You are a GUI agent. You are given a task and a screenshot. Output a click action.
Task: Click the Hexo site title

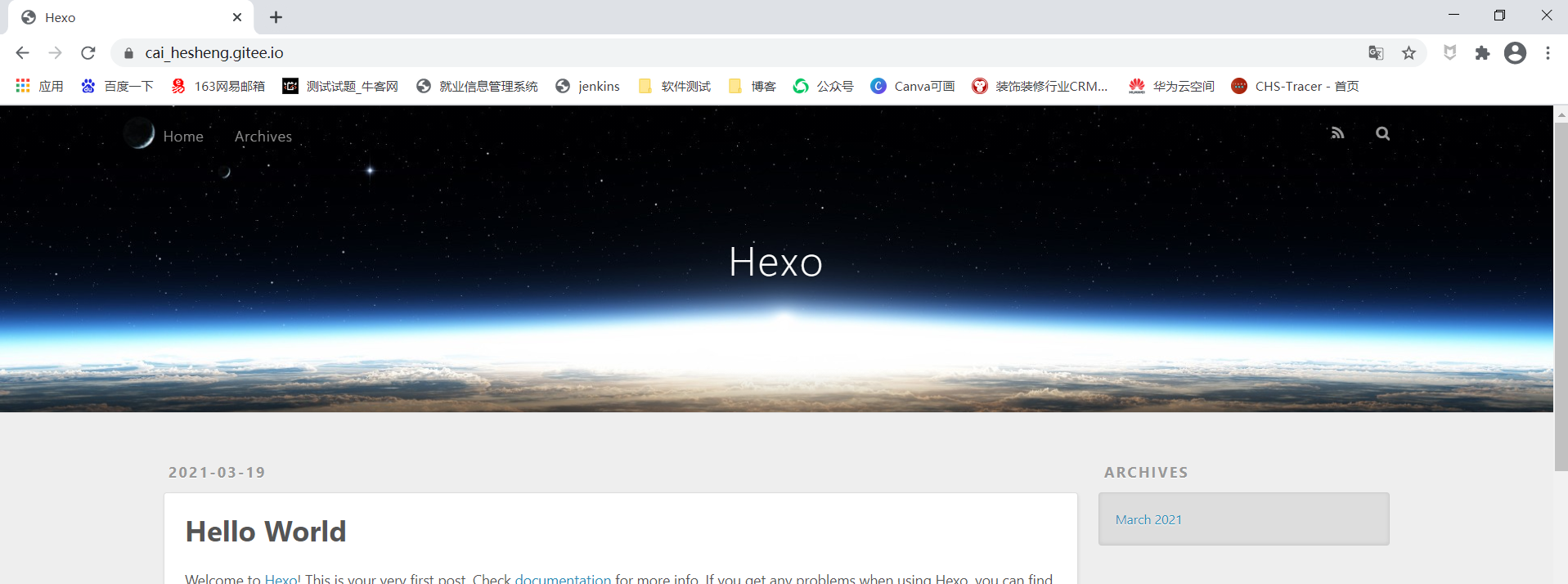click(775, 263)
